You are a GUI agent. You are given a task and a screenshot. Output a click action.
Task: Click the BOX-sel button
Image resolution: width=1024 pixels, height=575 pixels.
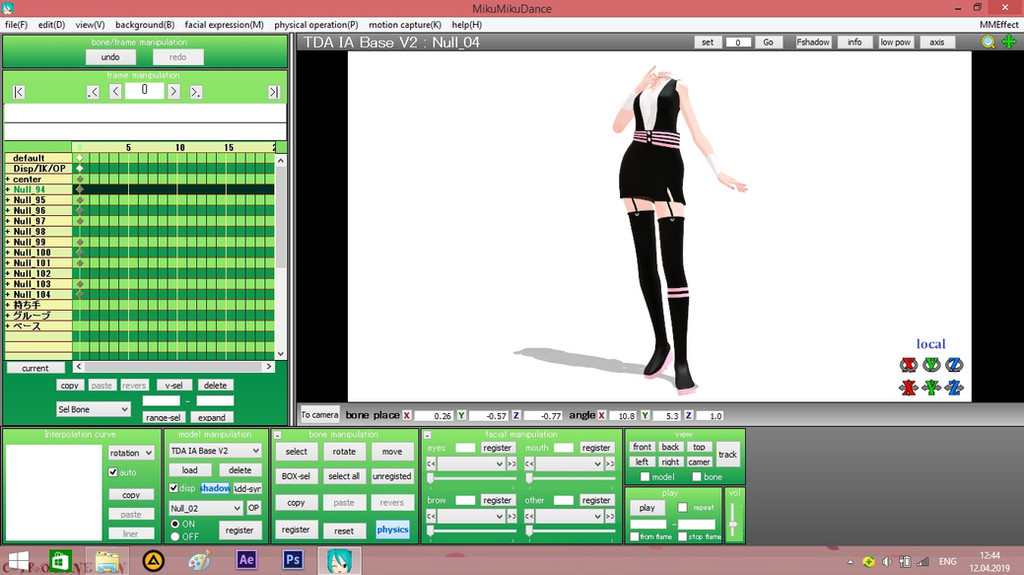click(296, 476)
